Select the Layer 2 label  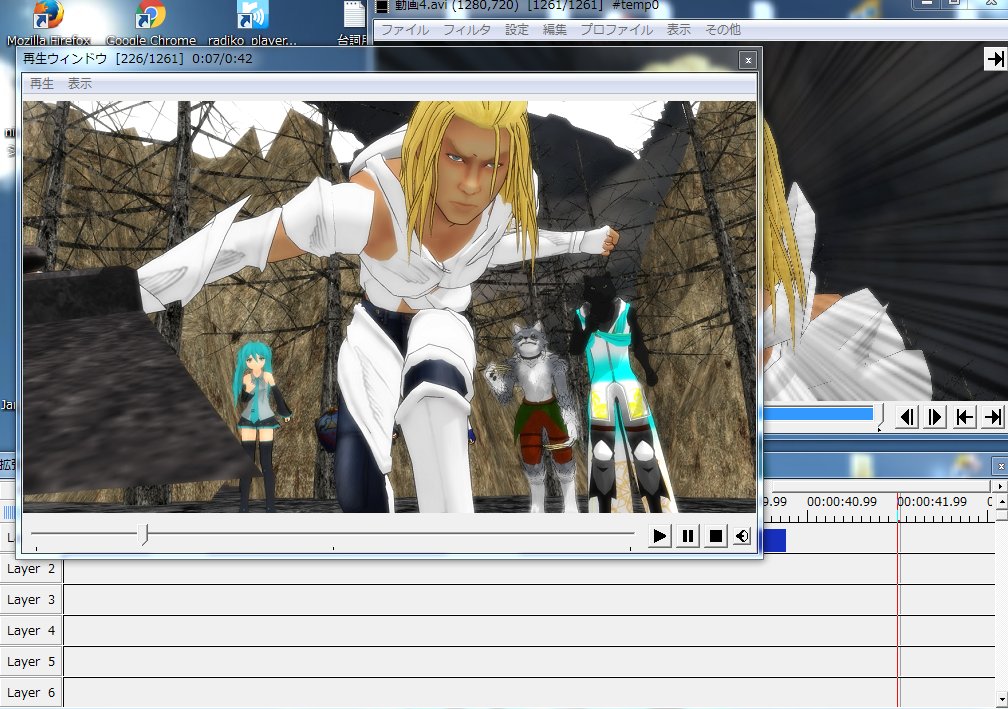pos(31,569)
